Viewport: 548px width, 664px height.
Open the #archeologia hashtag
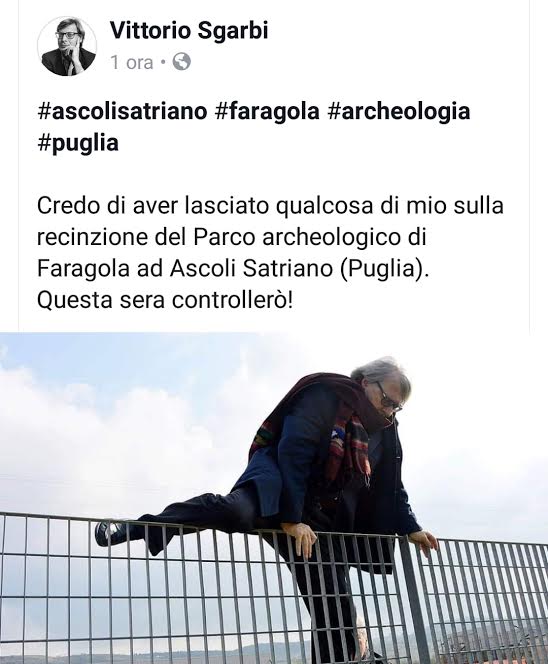(399, 111)
